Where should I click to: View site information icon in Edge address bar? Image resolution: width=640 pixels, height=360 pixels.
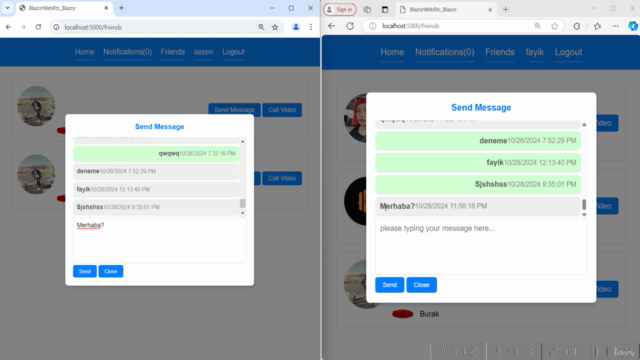[373, 26]
